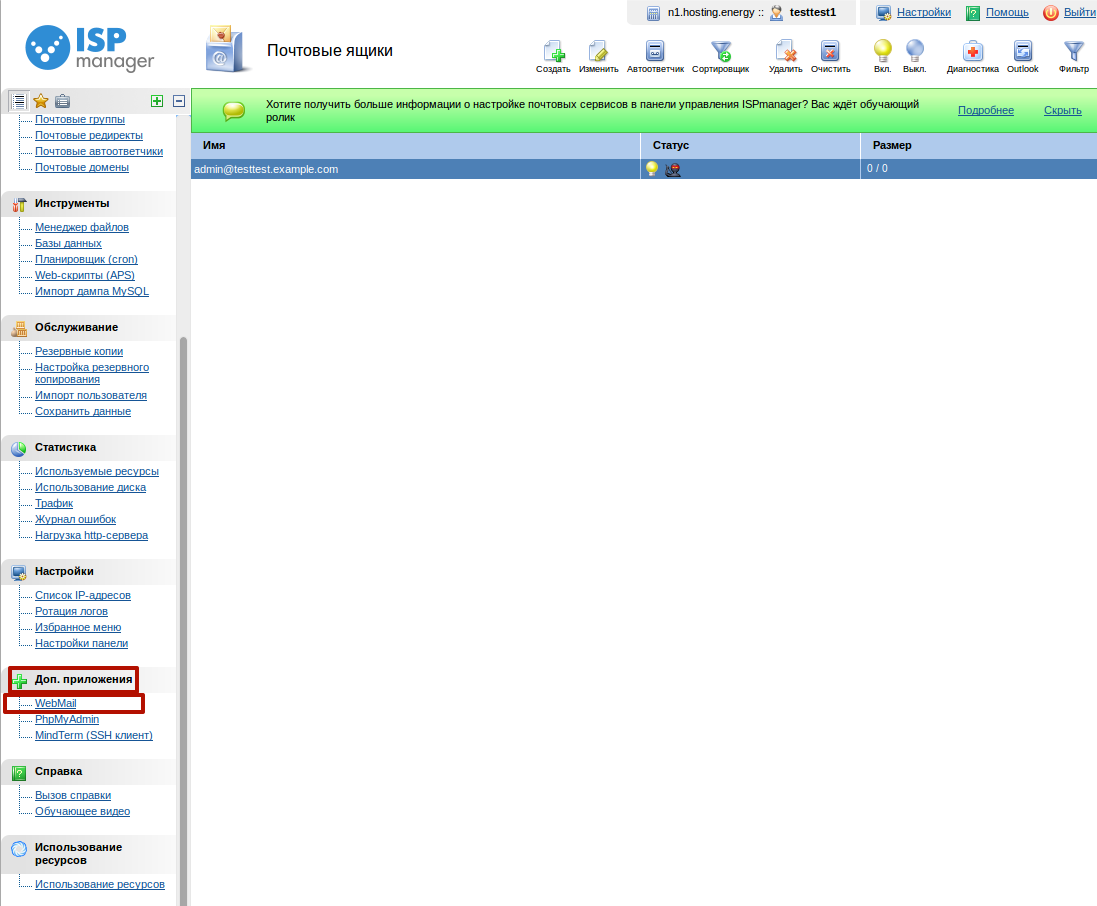The image size is (1097, 906).
Task: Click the power icon next to Выйти
Action: coord(1050,13)
